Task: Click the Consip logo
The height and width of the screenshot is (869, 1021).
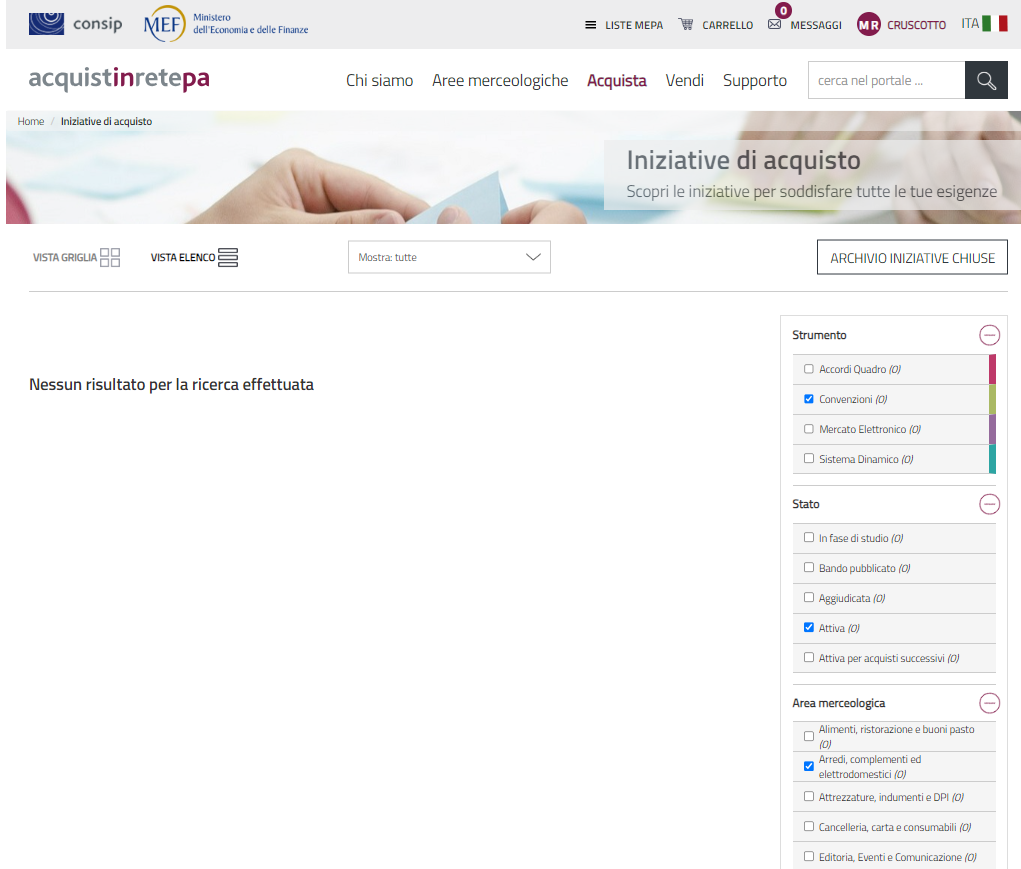Action: [x=76, y=23]
